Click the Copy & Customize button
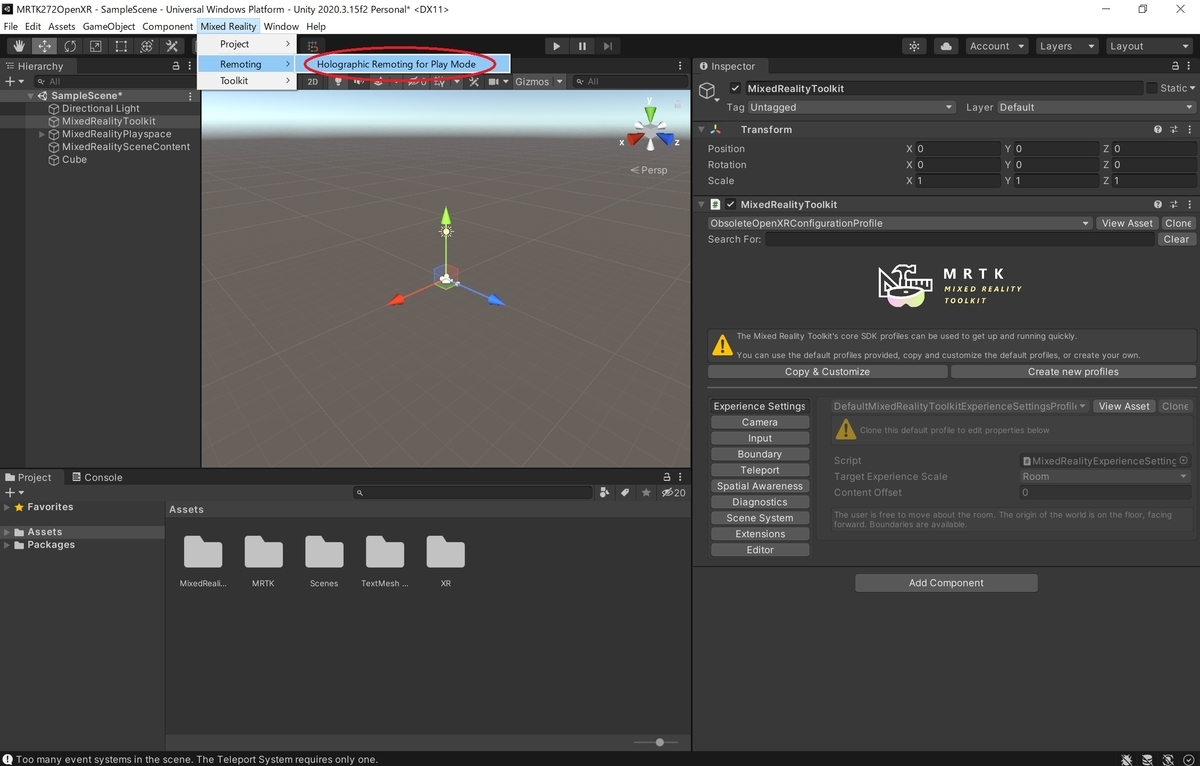Screen dimensions: 1200x766 tap(827, 371)
